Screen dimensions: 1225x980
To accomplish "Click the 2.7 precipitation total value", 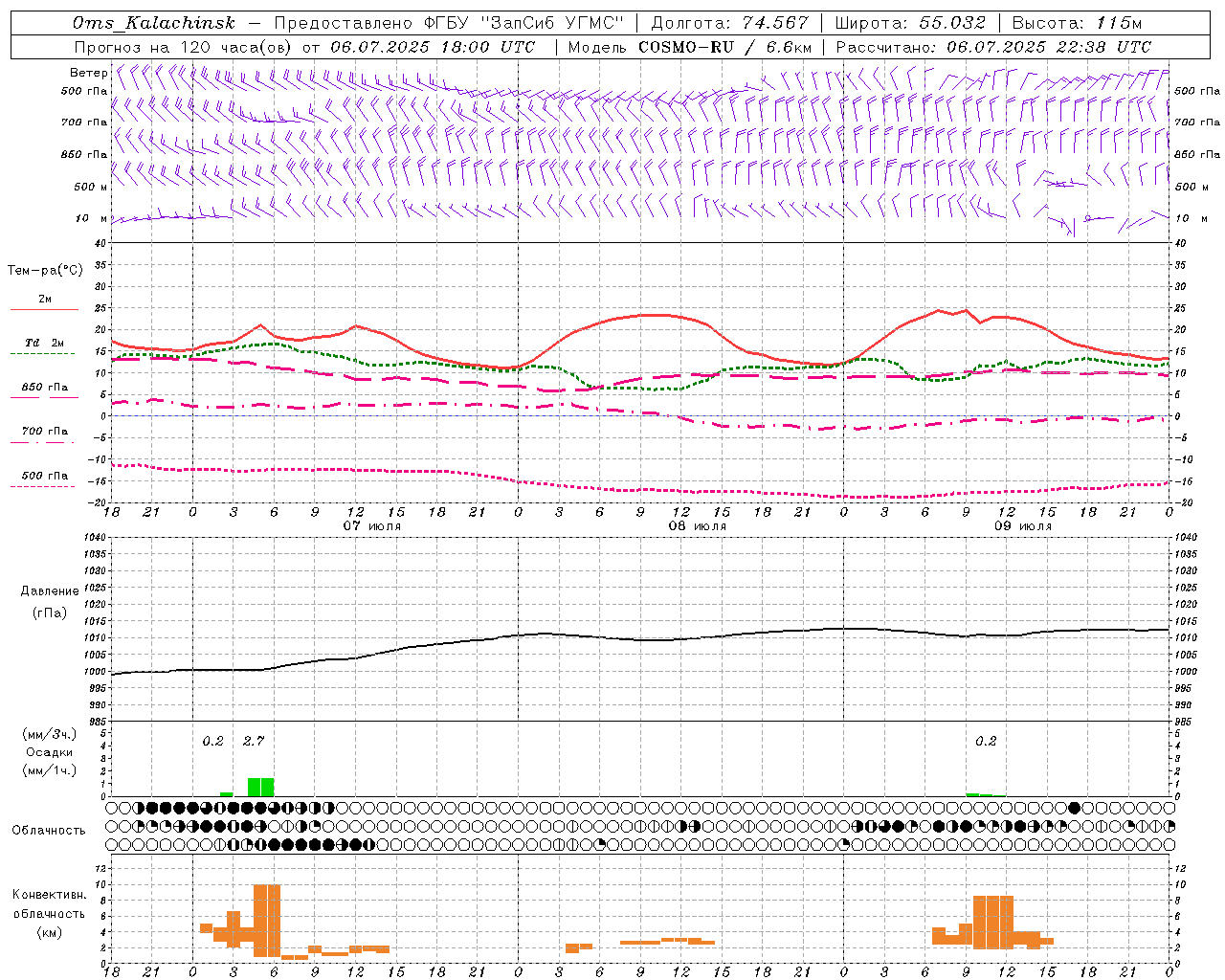I will 253,741.
